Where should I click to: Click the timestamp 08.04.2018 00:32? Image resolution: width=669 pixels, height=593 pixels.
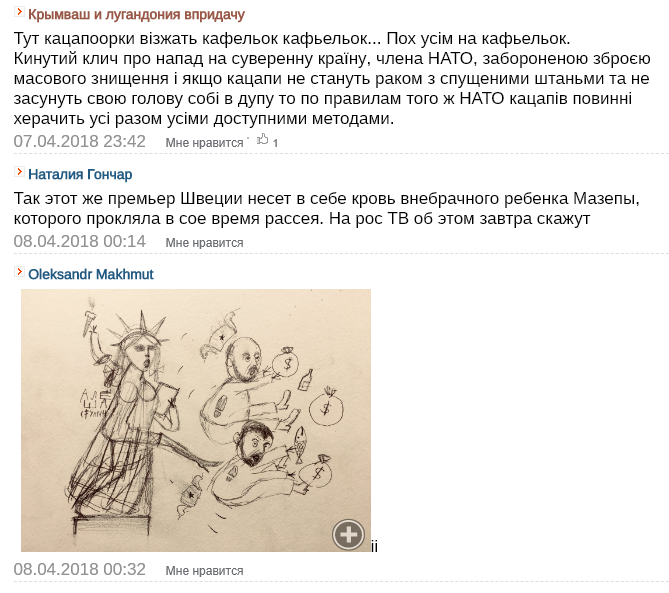(79, 570)
